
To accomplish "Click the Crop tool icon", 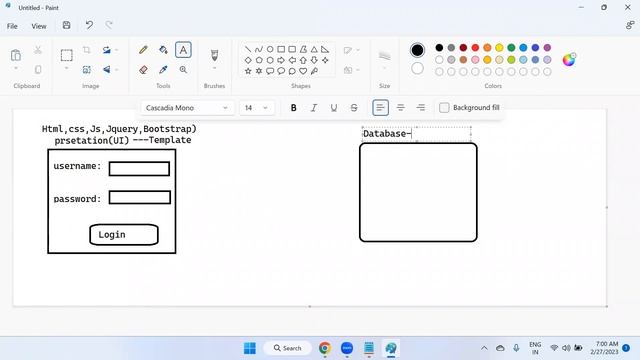I will (87, 50).
